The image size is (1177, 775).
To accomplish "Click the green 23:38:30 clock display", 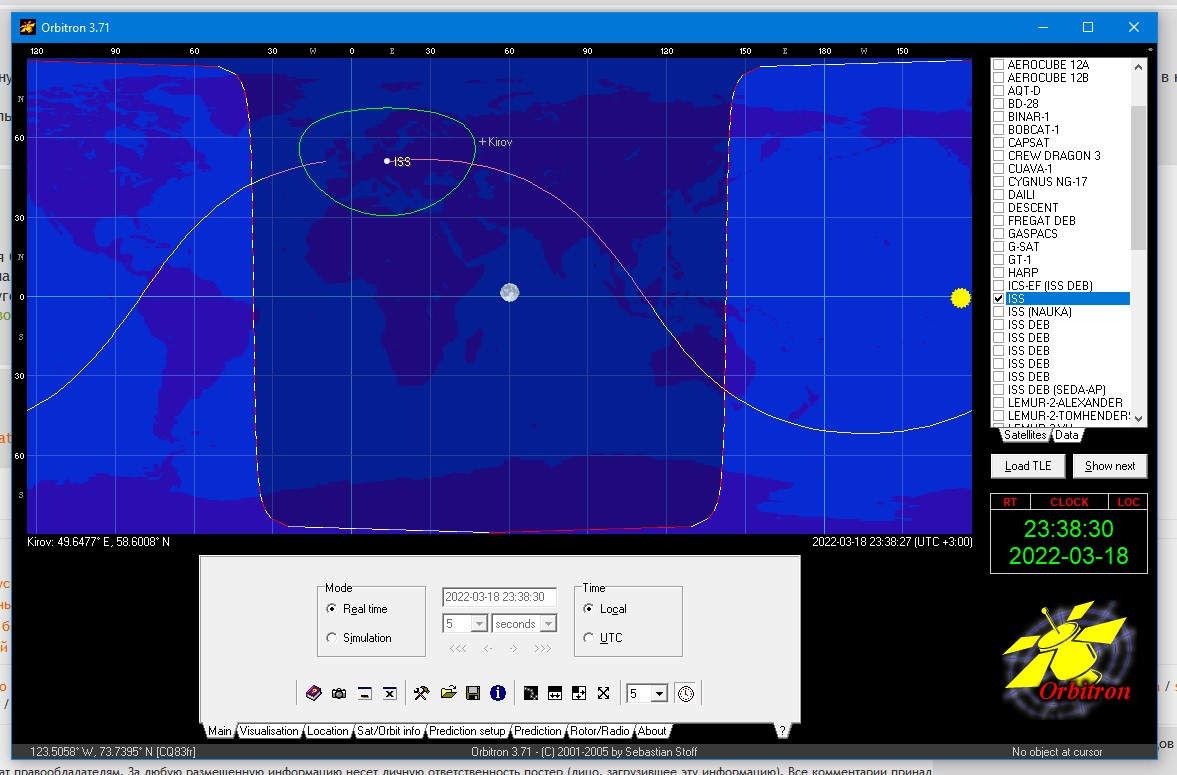I will (x=1069, y=529).
